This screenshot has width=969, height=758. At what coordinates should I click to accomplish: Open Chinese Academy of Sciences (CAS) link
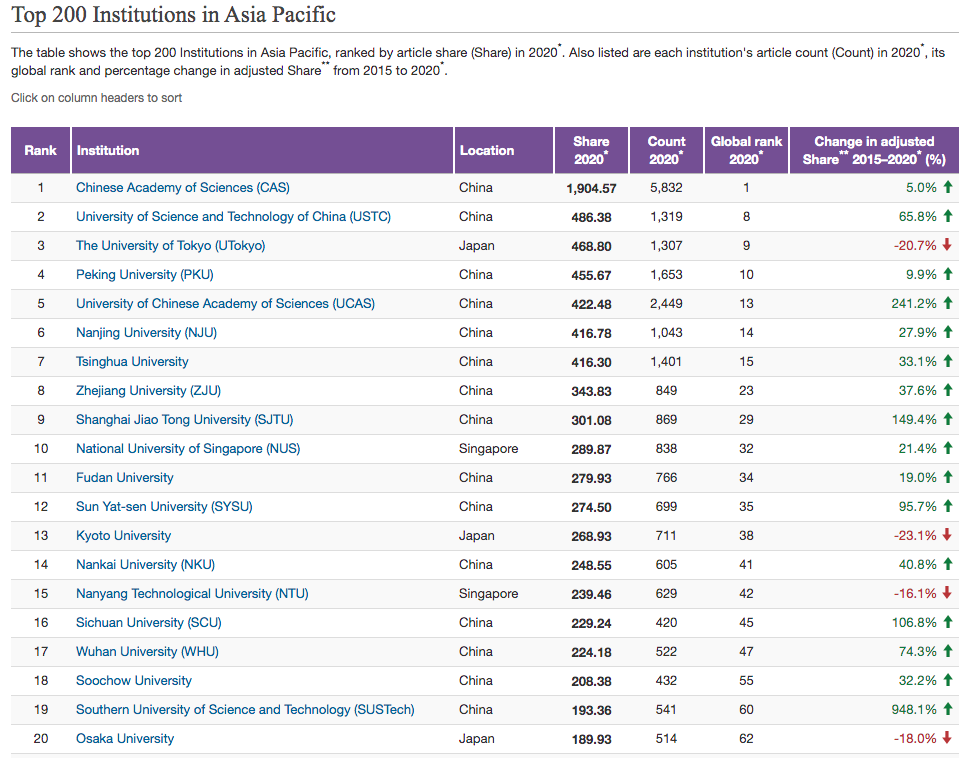coord(183,187)
